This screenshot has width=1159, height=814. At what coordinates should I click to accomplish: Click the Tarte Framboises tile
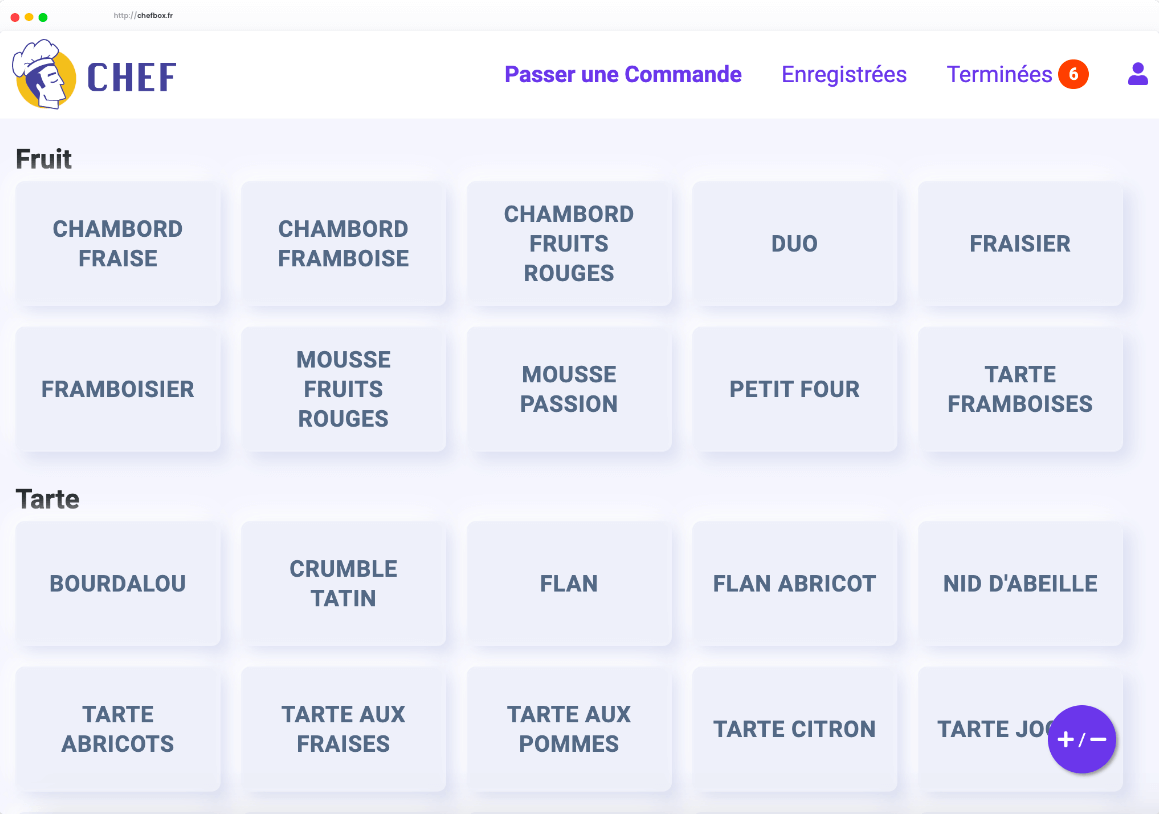click(x=1020, y=389)
